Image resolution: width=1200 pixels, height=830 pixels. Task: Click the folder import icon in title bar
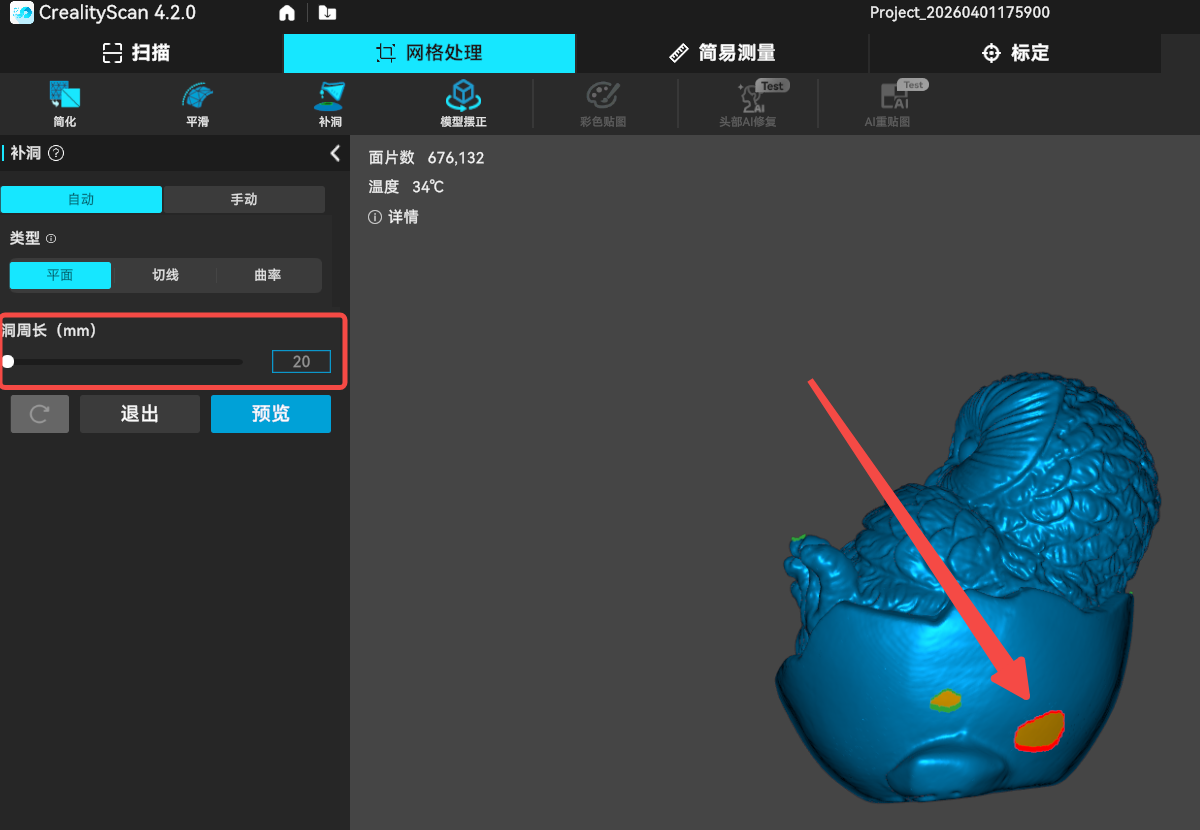(x=326, y=13)
